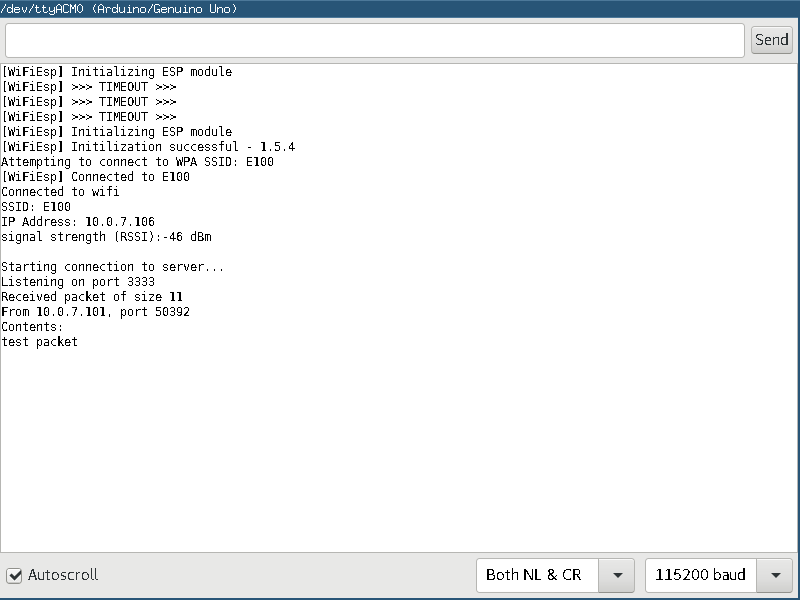Click 'Received packet of size 11' line
The height and width of the screenshot is (600, 800).
coord(92,297)
